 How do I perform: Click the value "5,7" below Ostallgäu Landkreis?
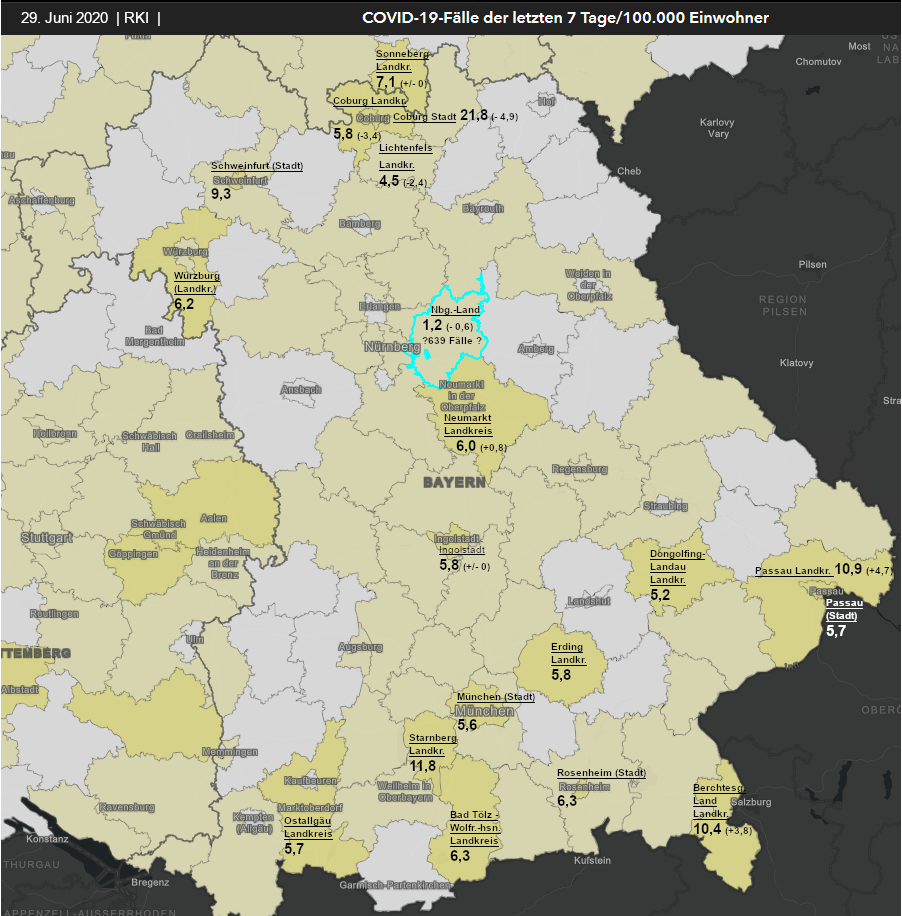(294, 848)
